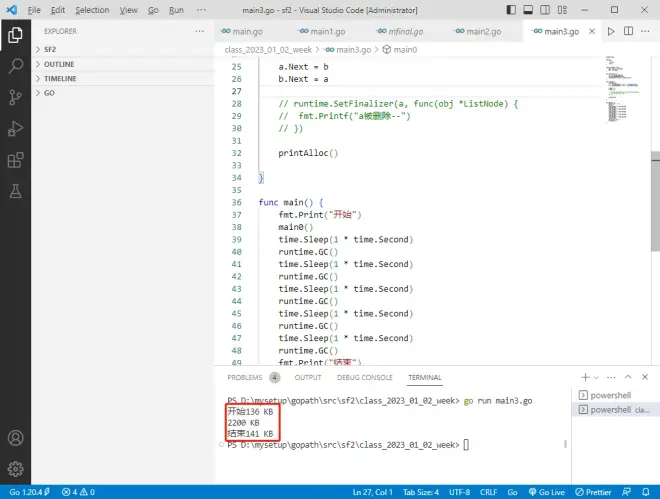Image resolution: width=660 pixels, height=499 pixels.
Task: Open editor More Actions ellipsis
Action: point(645,31)
